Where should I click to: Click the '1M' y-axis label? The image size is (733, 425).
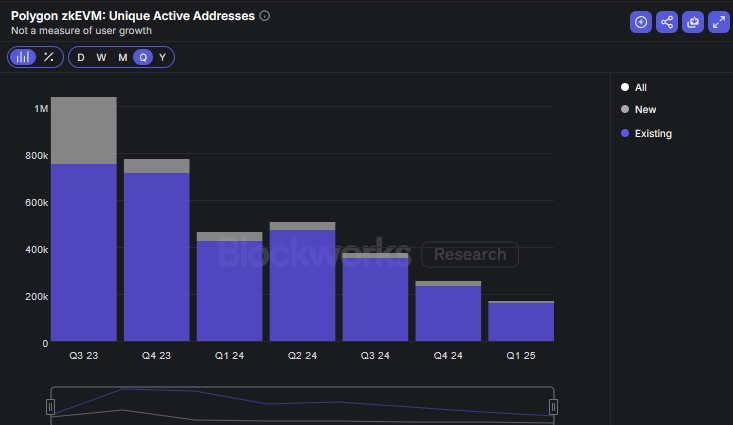[41, 108]
